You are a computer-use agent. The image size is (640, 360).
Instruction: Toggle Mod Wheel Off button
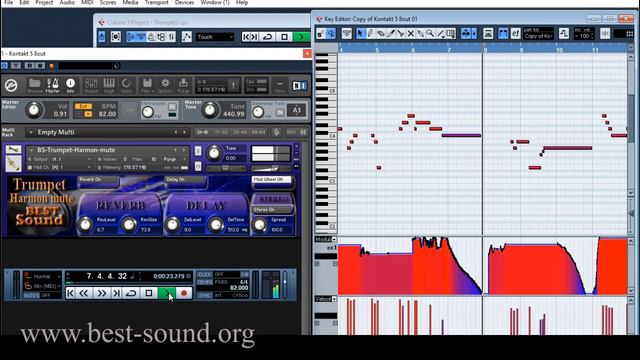272,181
